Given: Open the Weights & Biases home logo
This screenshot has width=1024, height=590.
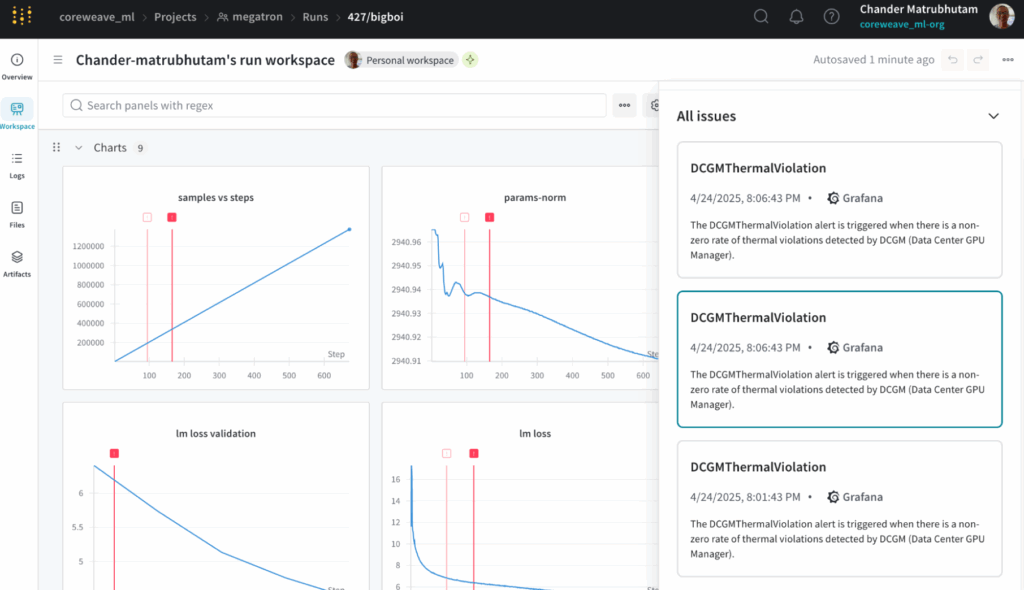Looking at the screenshot, I should click(x=22, y=16).
